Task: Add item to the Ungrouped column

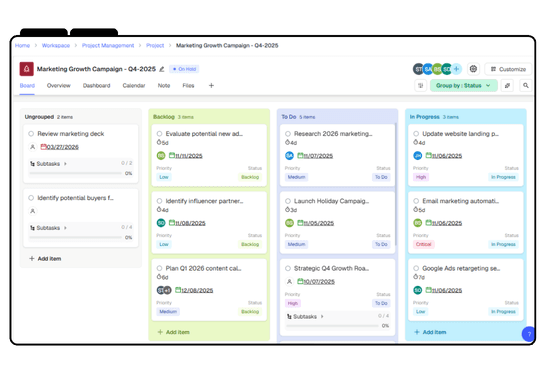Action: tap(45, 259)
